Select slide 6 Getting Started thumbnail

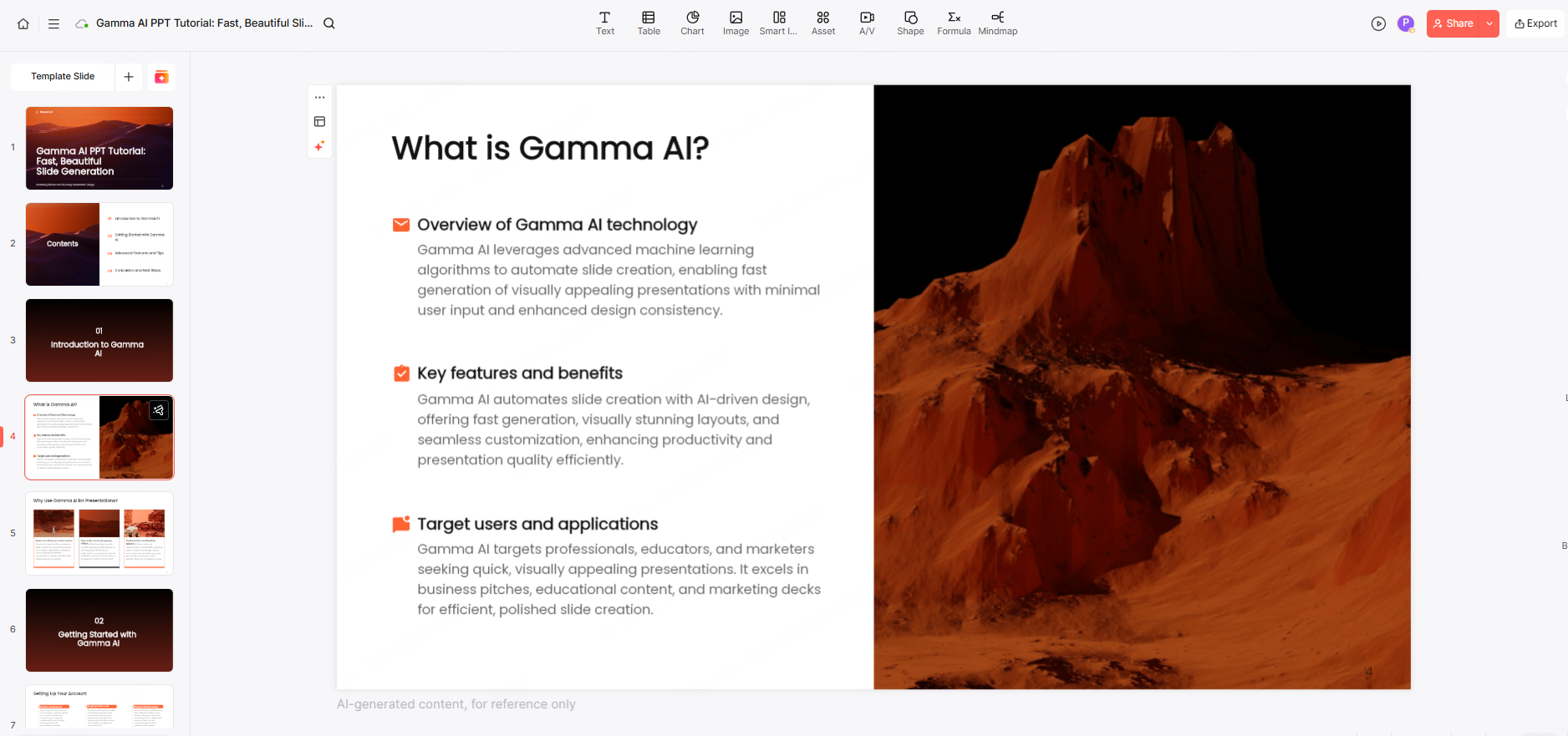[99, 630]
